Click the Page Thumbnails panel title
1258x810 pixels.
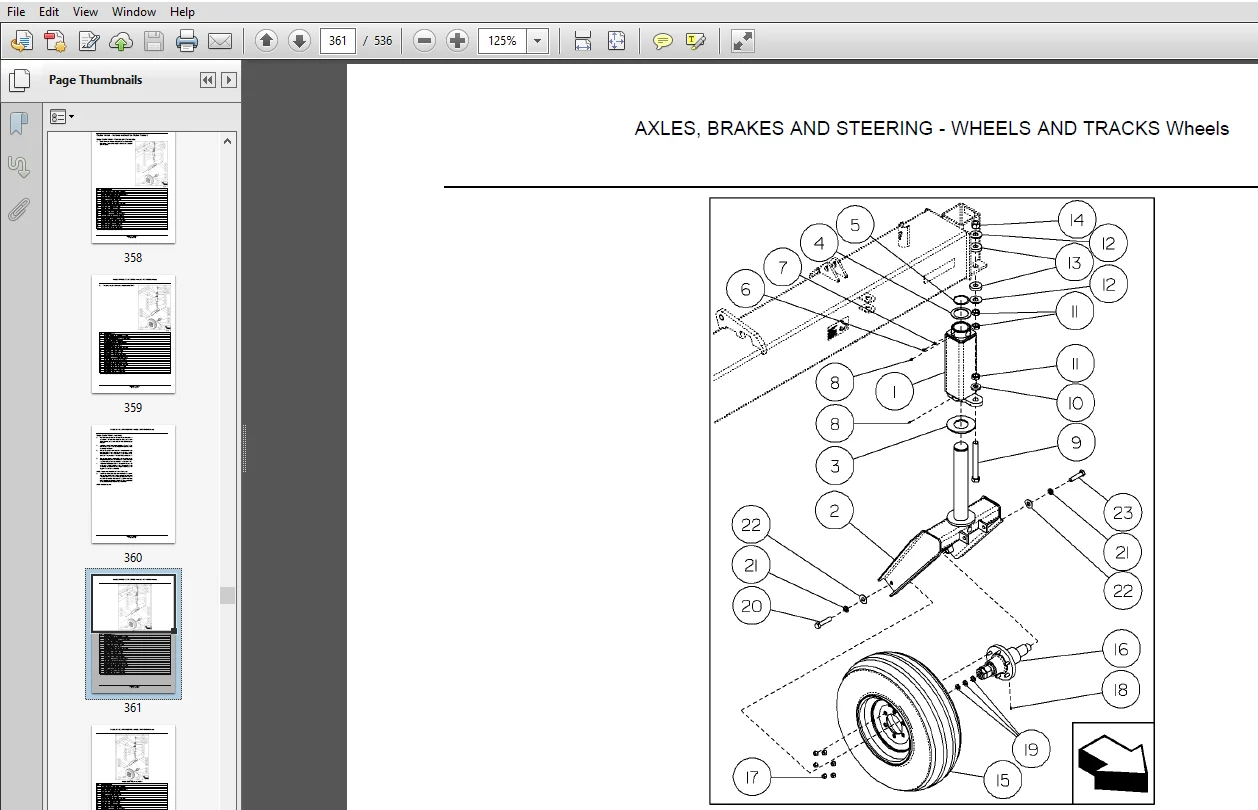click(x=96, y=80)
